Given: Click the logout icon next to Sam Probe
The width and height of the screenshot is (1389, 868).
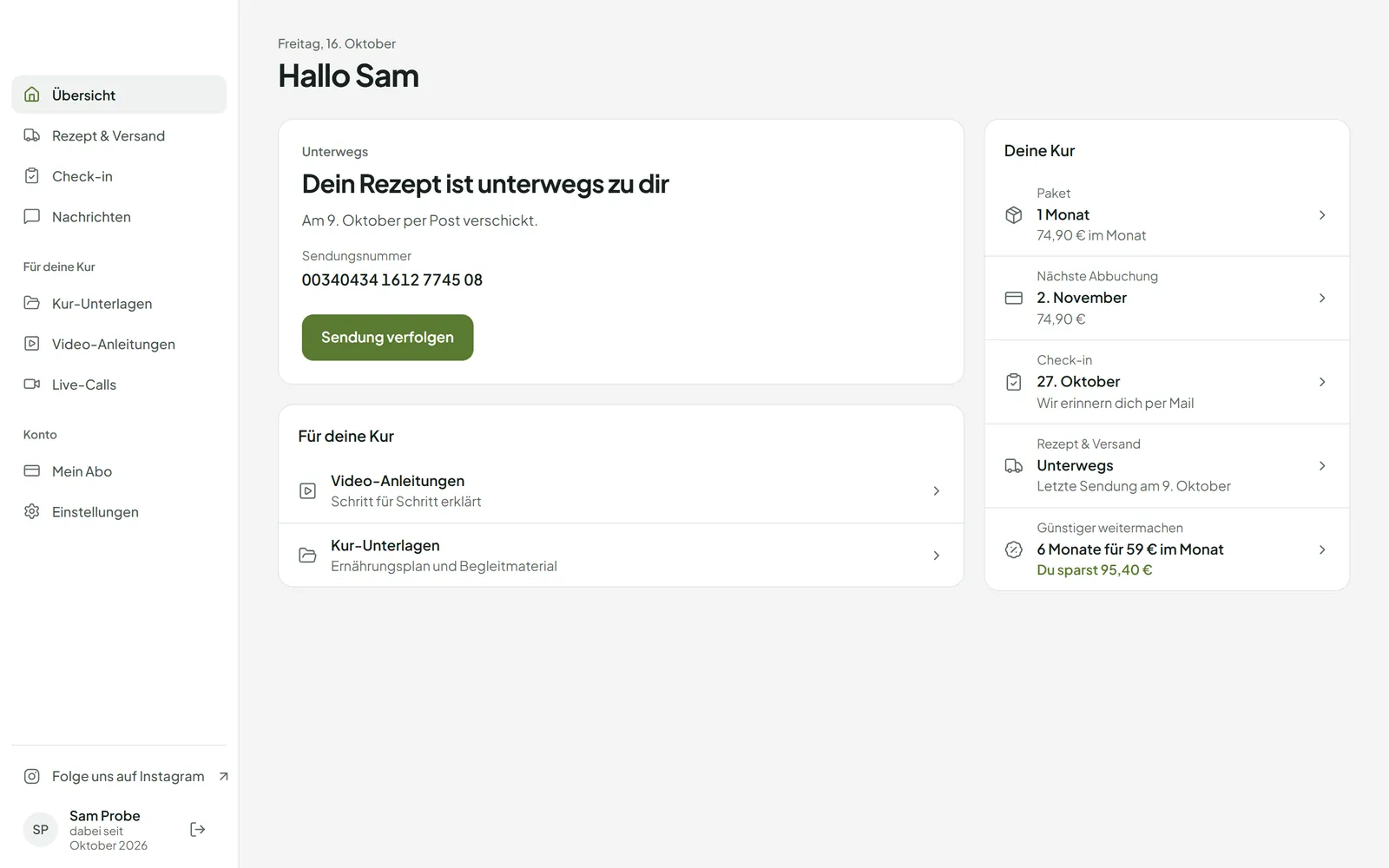Looking at the screenshot, I should click(x=198, y=830).
